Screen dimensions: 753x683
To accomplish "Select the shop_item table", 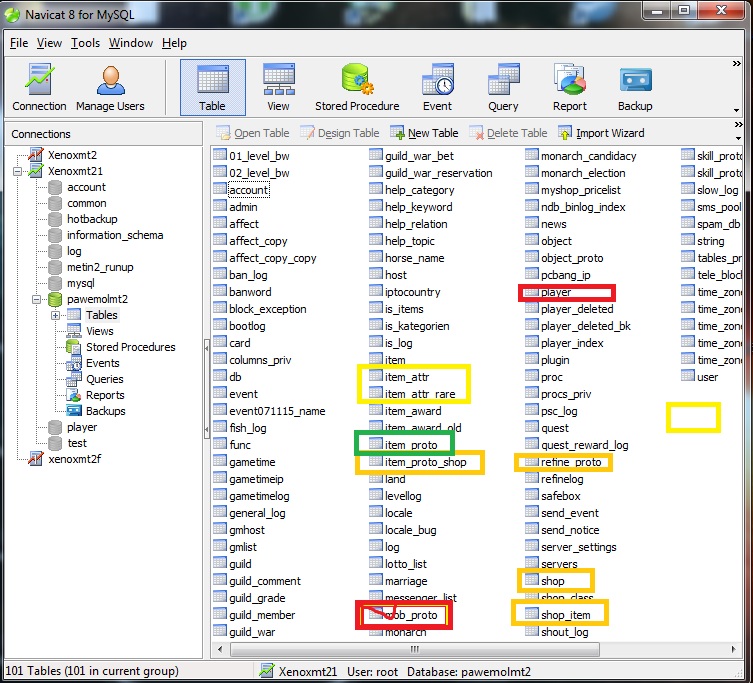I will pos(566,615).
